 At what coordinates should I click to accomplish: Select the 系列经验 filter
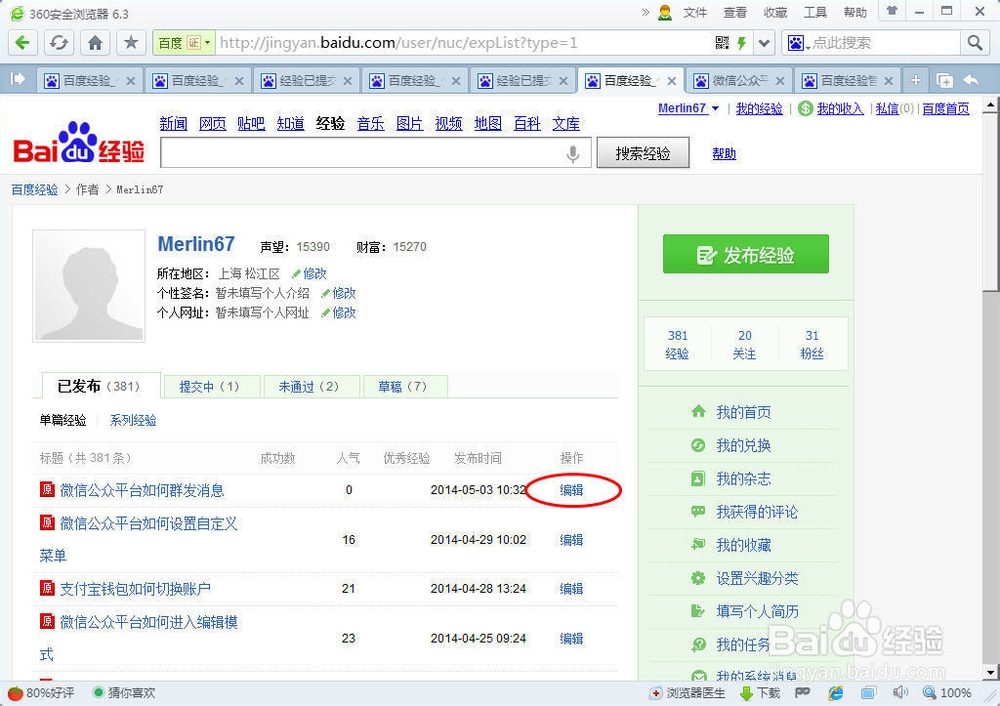tap(133, 420)
